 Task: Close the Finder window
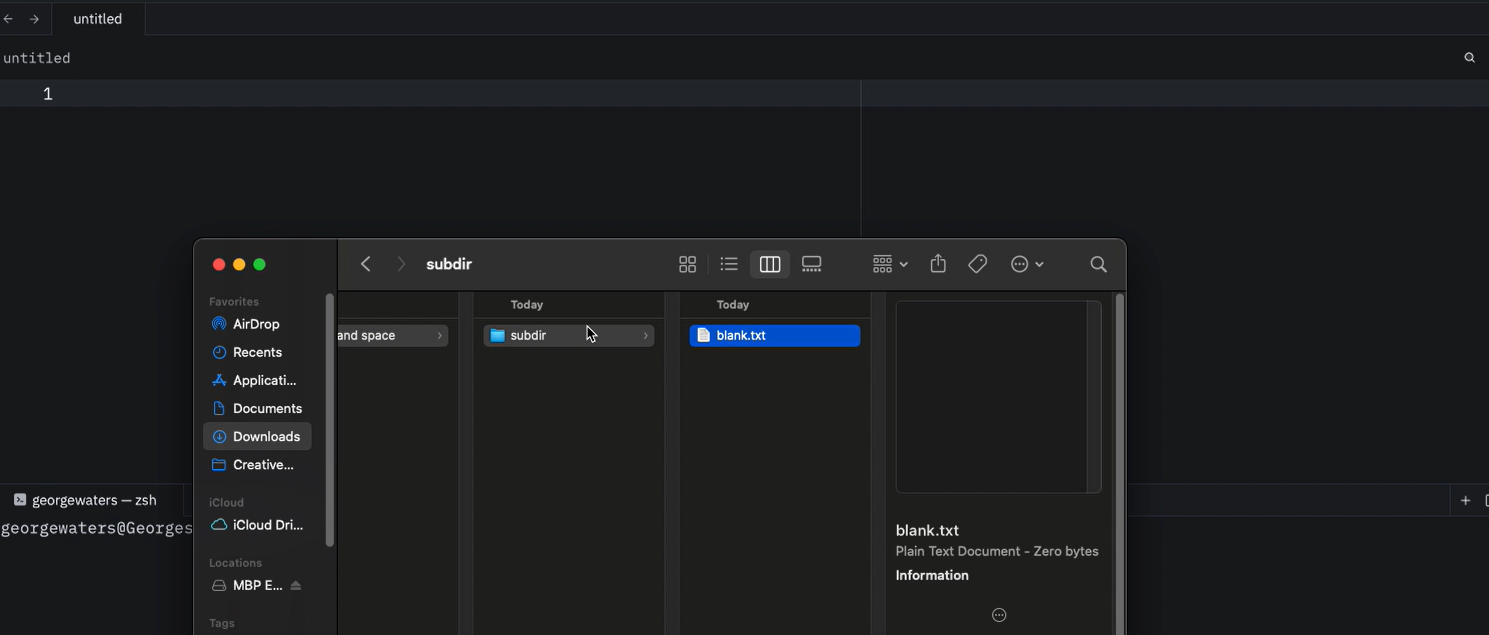coord(218,264)
